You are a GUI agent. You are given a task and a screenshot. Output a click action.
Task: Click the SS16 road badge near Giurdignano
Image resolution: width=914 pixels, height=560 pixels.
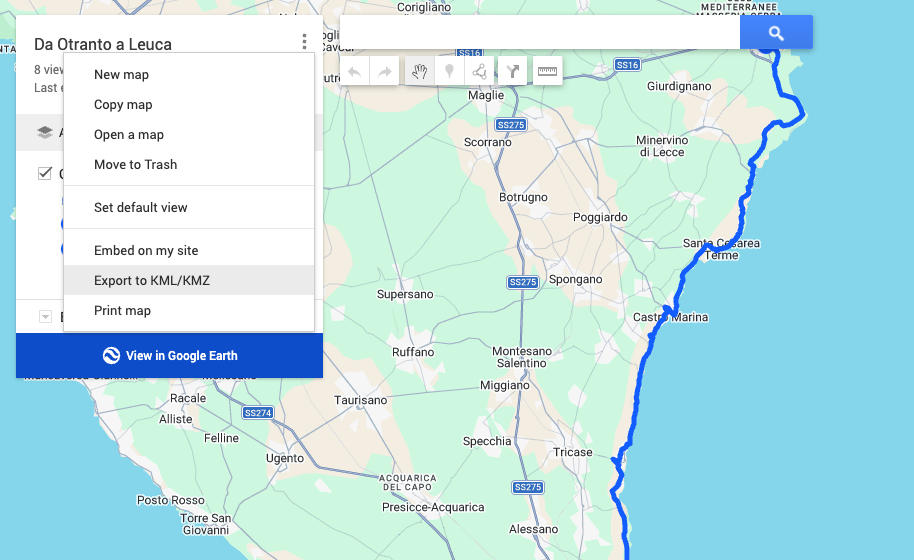tap(627, 65)
